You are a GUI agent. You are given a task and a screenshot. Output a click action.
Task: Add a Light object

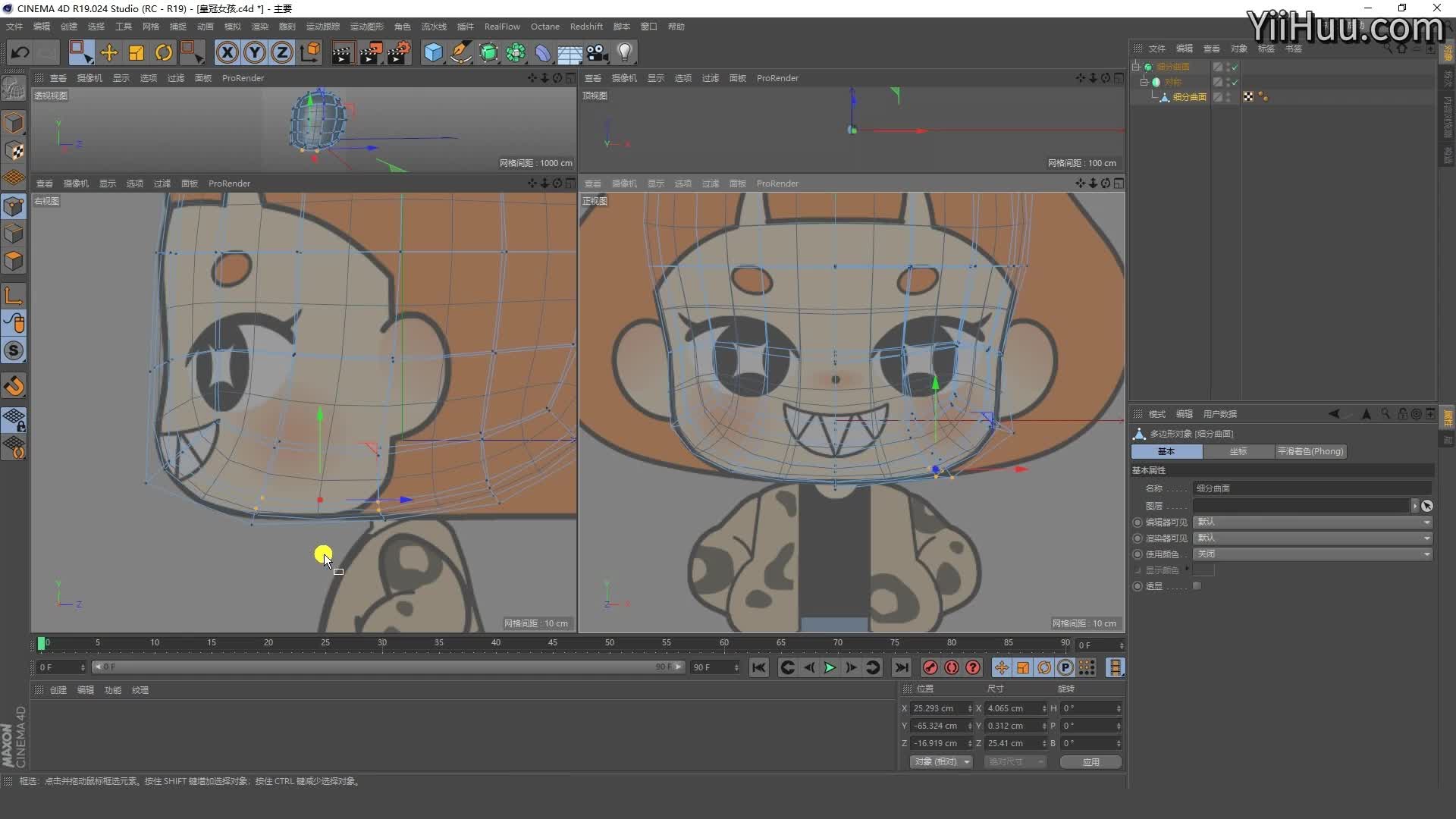pos(625,52)
